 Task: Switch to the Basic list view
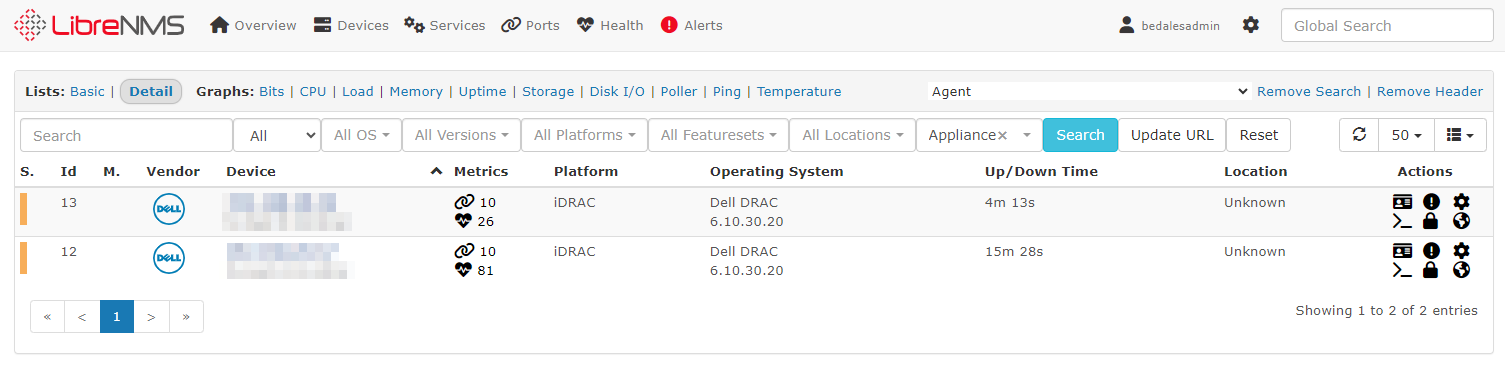click(87, 91)
